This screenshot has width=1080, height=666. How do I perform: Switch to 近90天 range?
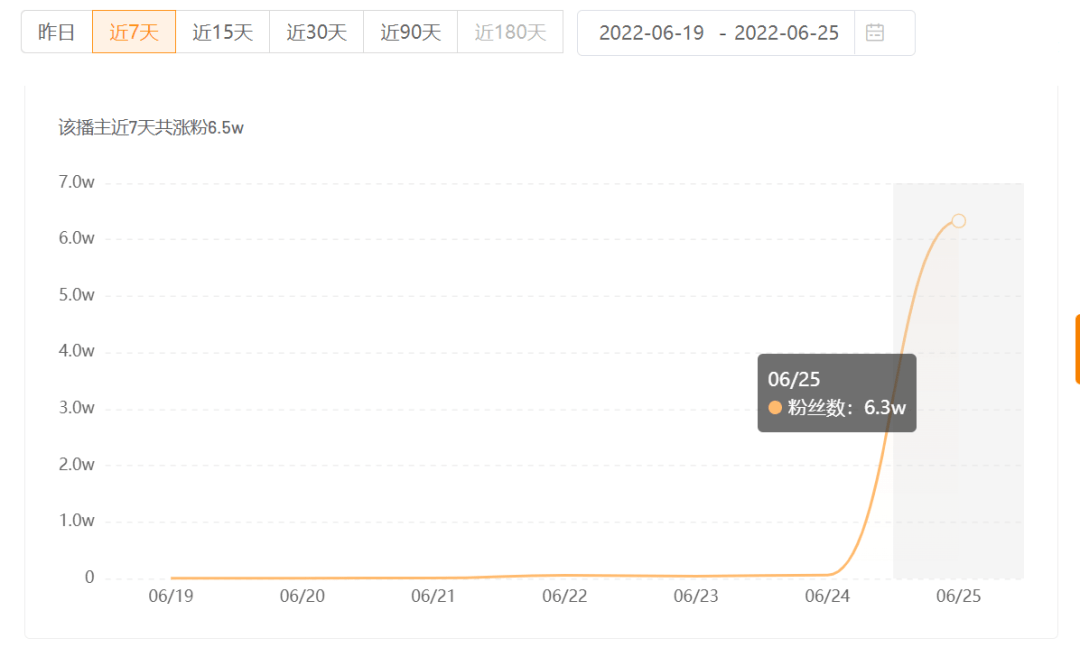pos(411,32)
